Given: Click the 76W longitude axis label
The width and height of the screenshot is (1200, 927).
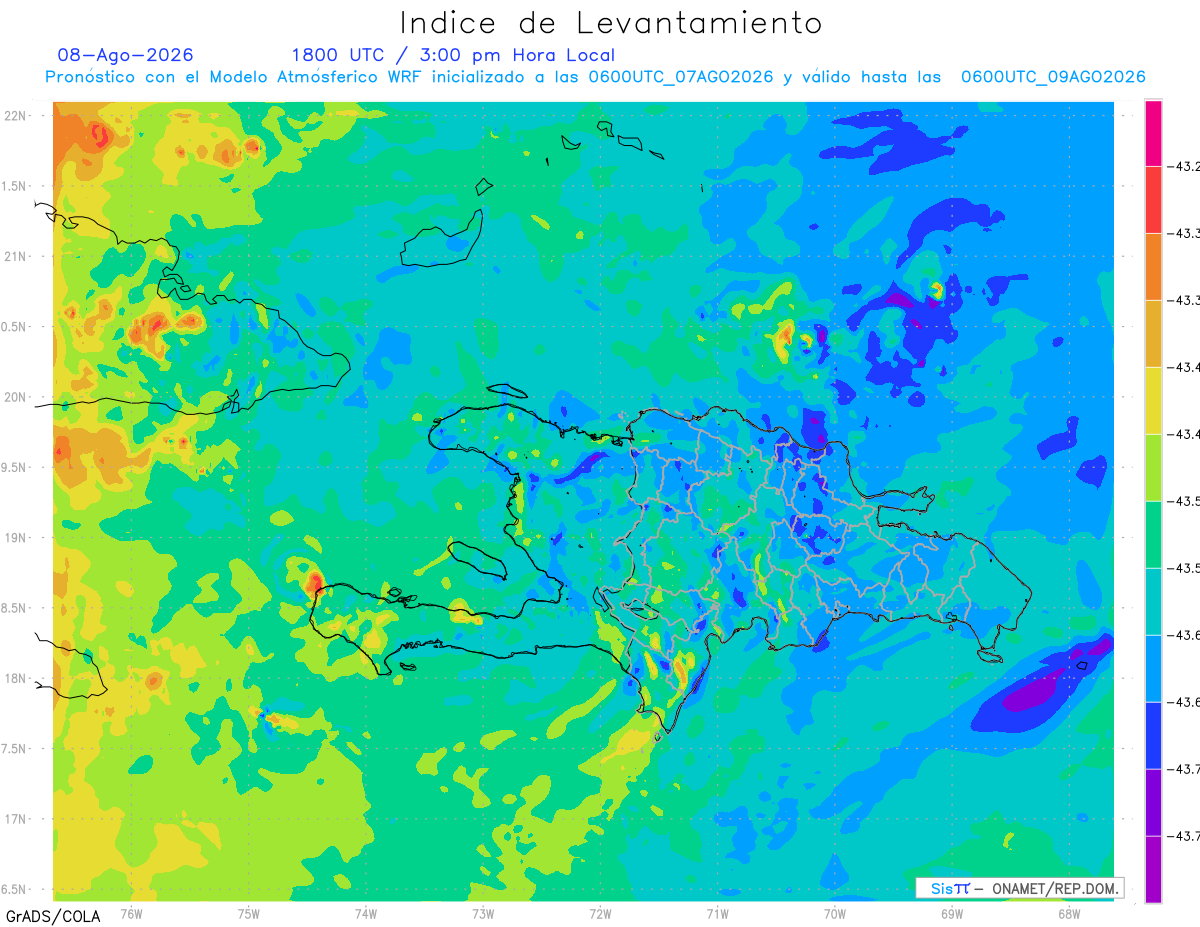Looking at the screenshot, I should click(131, 913).
